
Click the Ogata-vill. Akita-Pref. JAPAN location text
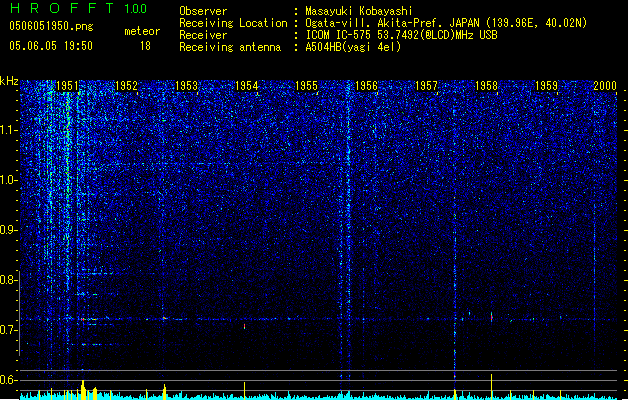446,23
